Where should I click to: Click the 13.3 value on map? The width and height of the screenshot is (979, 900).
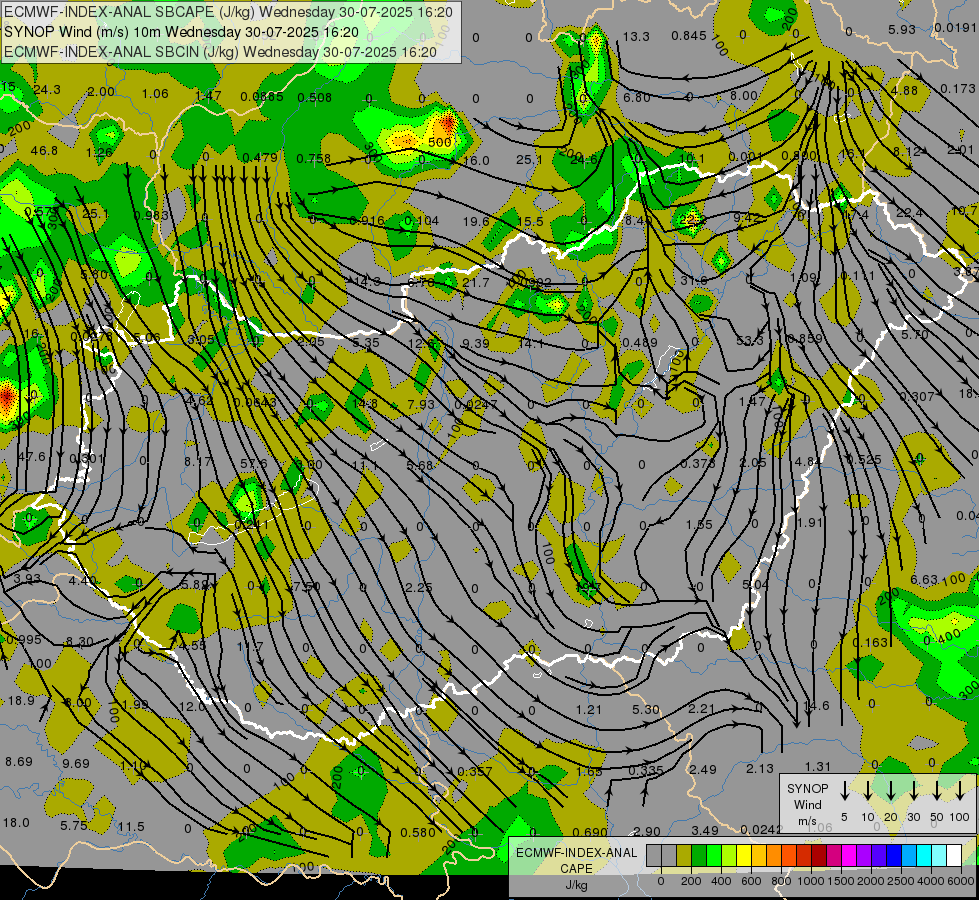click(x=636, y=37)
